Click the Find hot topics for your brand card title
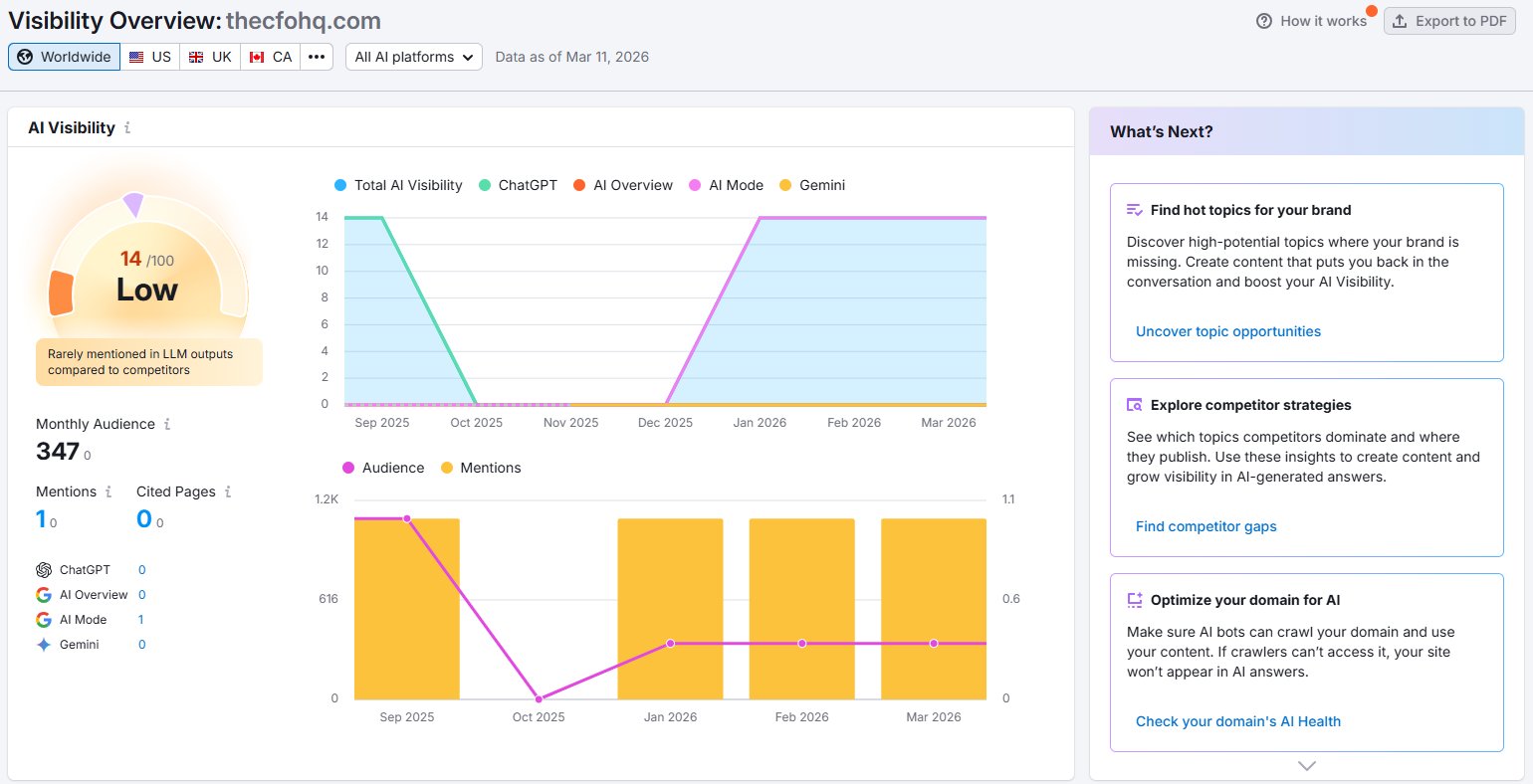This screenshot has width=1533, height=784. [x=1250, y=210]
